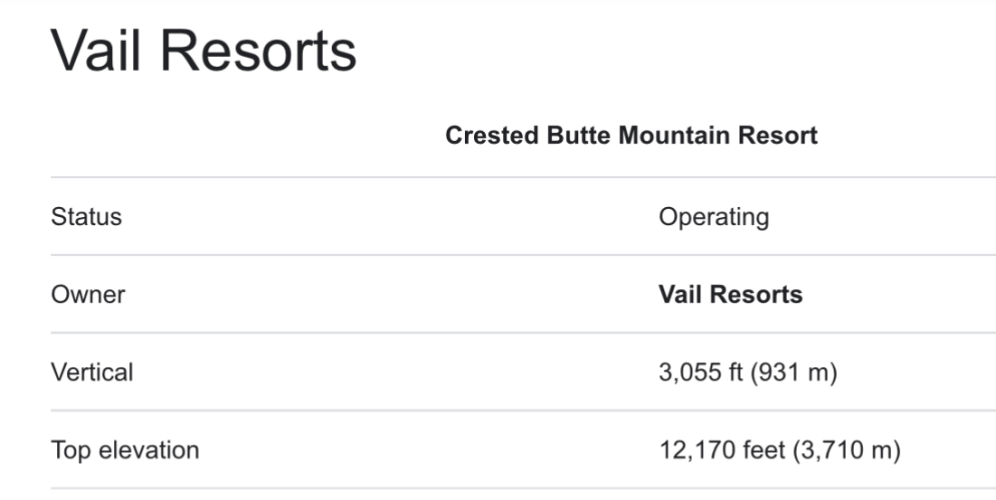The height and width of the screenshot is (500, 996).
Task: Click the Vail Resorts page heading
Action: (203, 50)
